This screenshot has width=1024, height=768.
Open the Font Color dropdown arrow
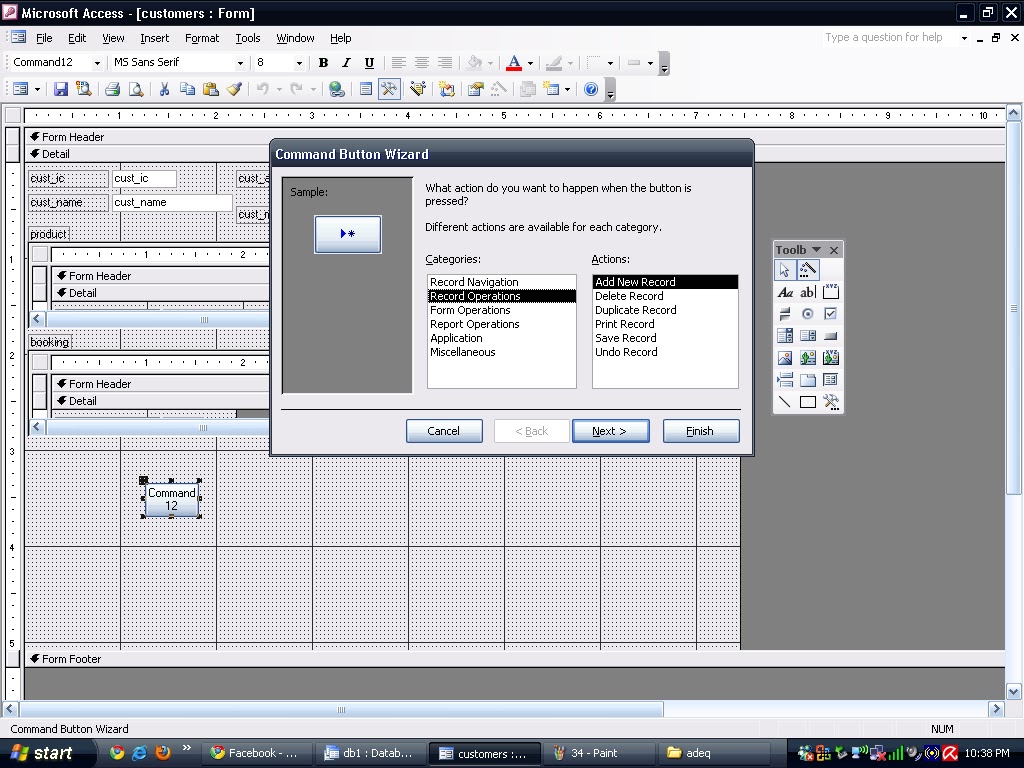tap(530, 63)
